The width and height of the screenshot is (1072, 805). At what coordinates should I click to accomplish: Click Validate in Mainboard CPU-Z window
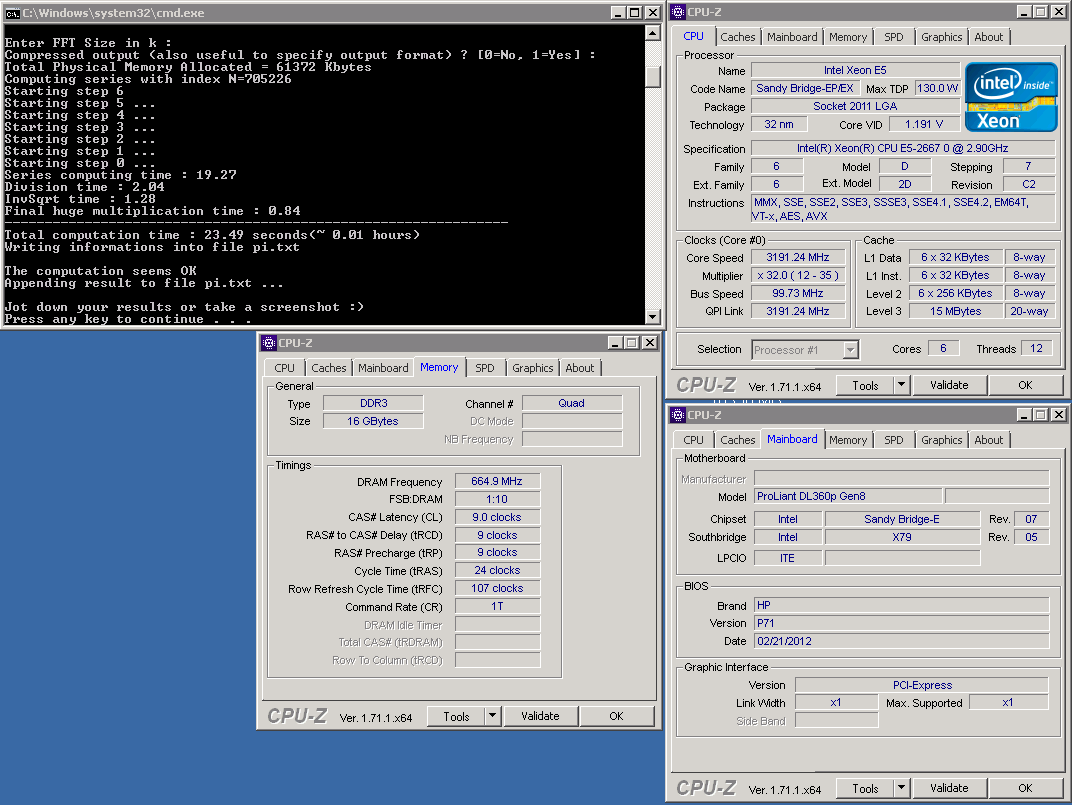click(x=949, y=788)
